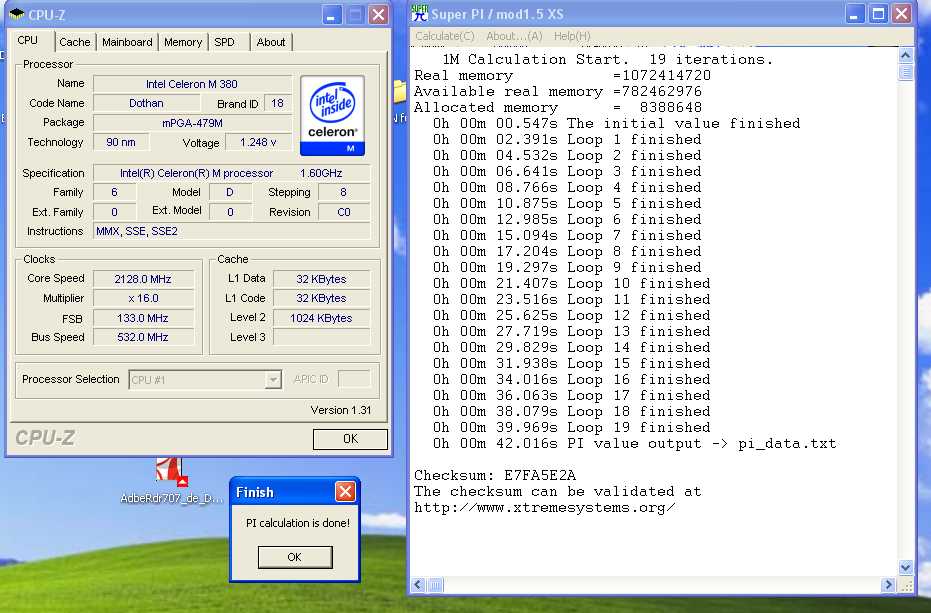Click the APIC ID field
The width and height of the screenshot is (931, 613).
[x=354, y=379]
